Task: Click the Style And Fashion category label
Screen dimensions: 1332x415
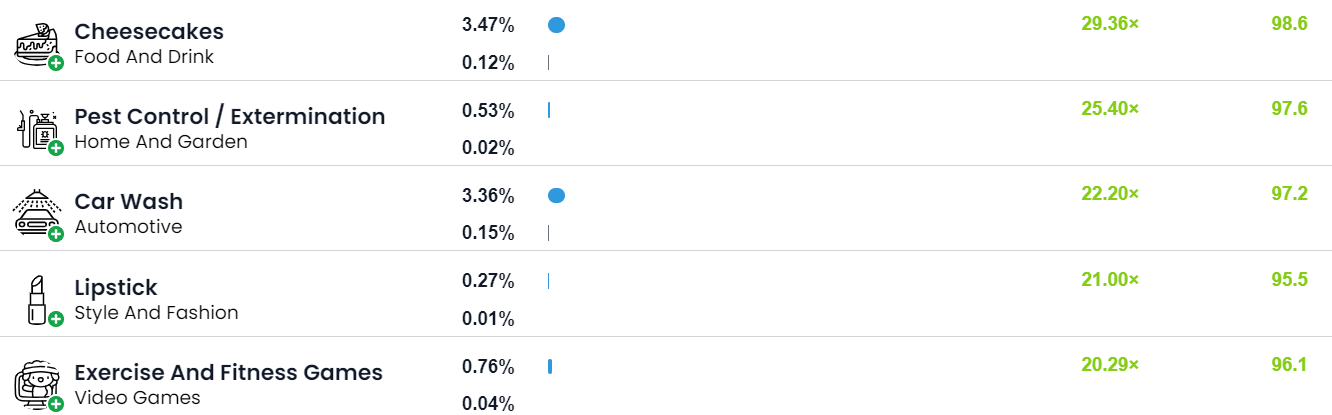Action: pos(156,313)
